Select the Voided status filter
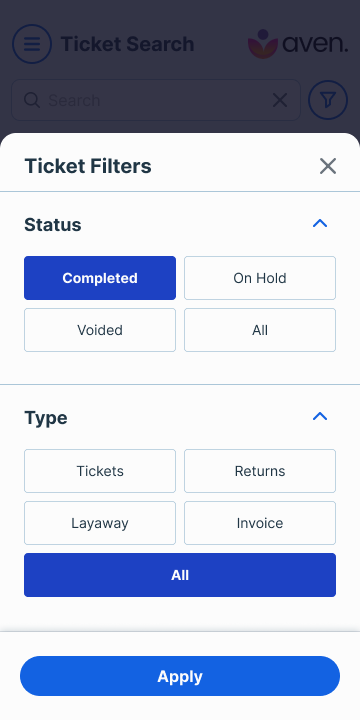The width and height of the screenshot is (360, 720). 100,330
